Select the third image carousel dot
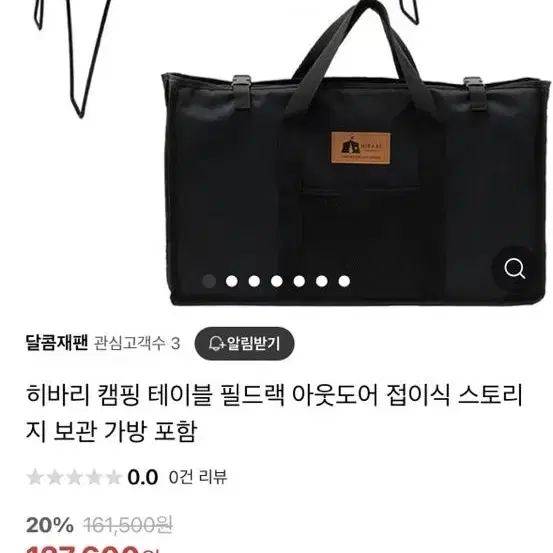This screenshot has width=553, height=553. coord(254,281)
